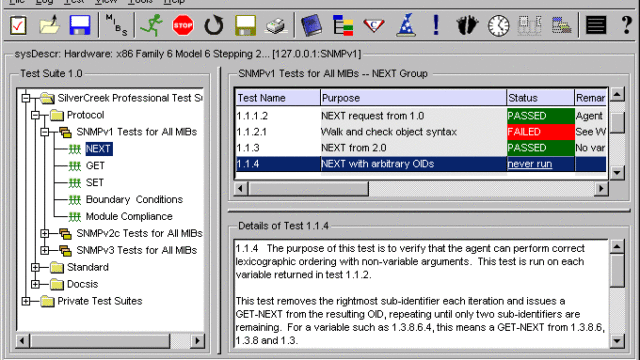The height and width of the screenshot is (360, 640).
Task: Select SNMPv2c Tests for All MIBs item
Action: [x=139, y=233]
